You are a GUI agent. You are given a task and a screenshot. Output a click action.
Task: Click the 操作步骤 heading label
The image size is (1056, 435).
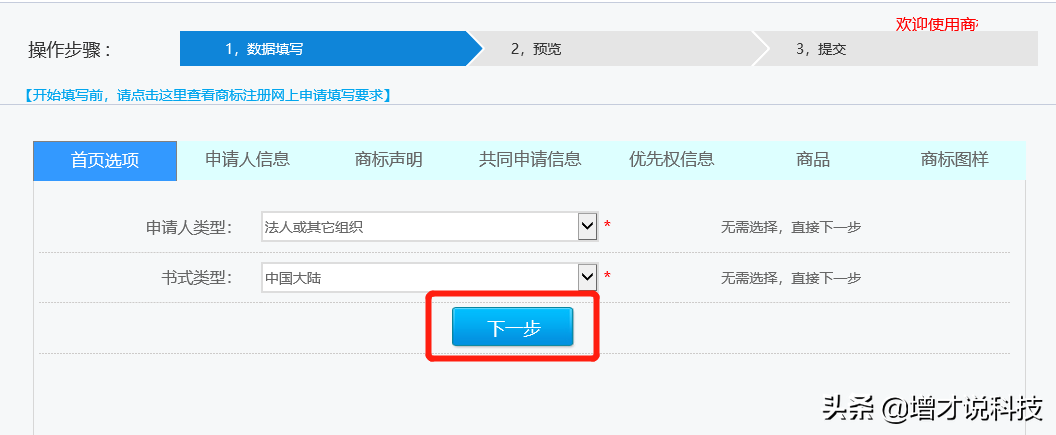click(x=70, y=50)
